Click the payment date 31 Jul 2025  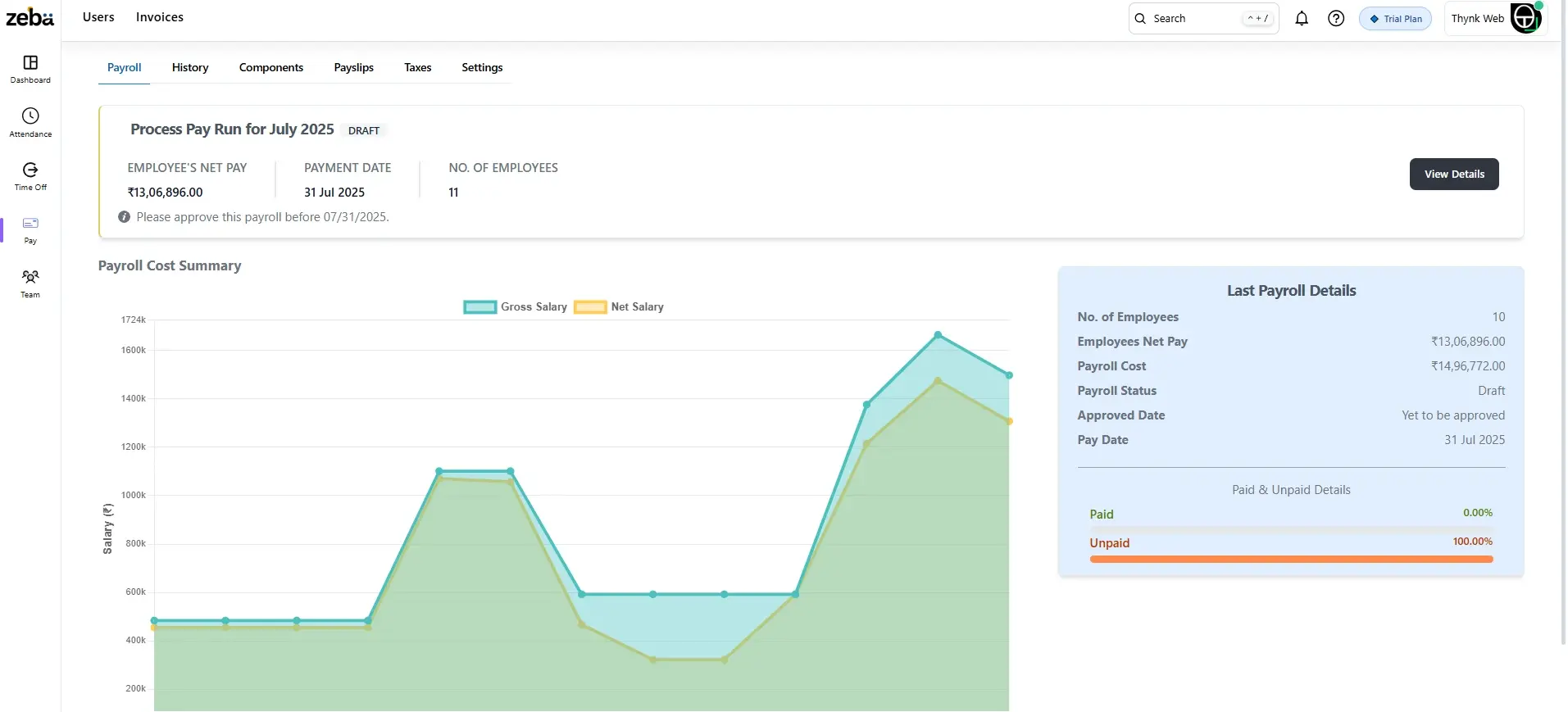tap(334, 193)
